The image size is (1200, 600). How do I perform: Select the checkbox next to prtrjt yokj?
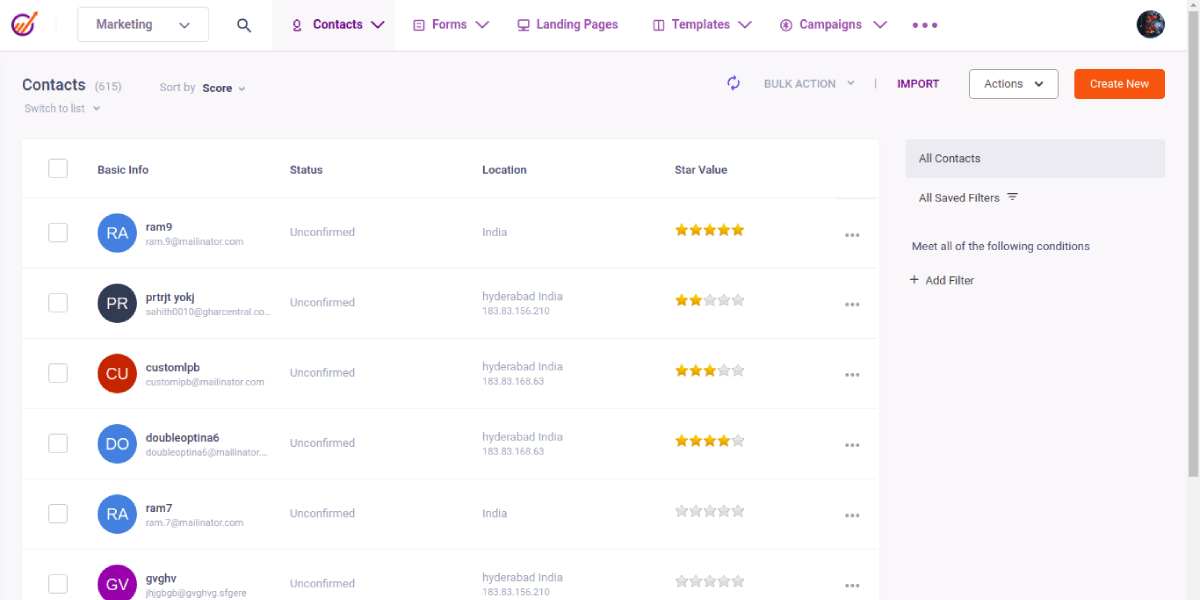click(x=57, y=303)
